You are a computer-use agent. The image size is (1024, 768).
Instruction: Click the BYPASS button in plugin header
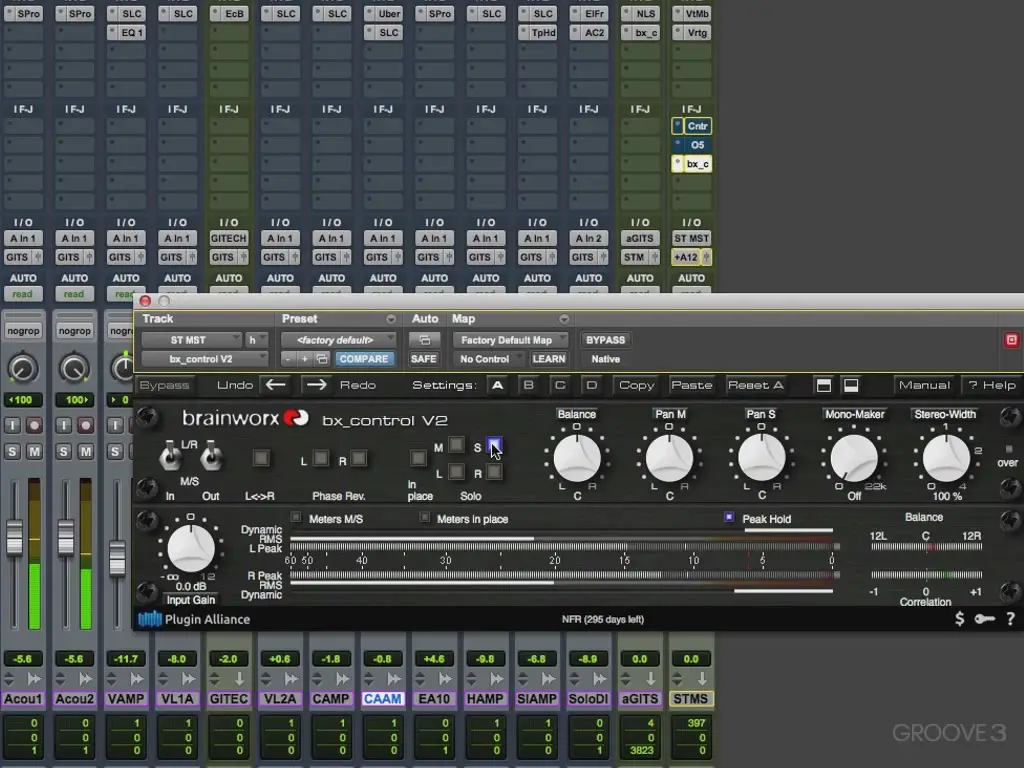605,340
